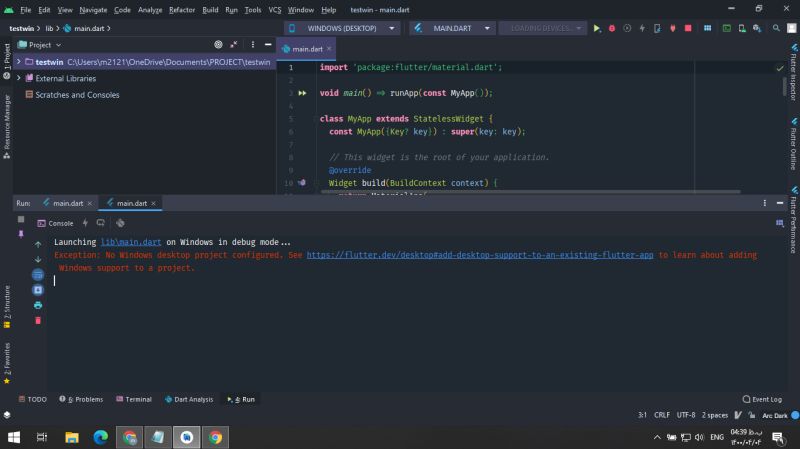Click the red Stop button in main toolbar
The height and width of the screenshot is (449, 800).
click(x=688, y=29)
